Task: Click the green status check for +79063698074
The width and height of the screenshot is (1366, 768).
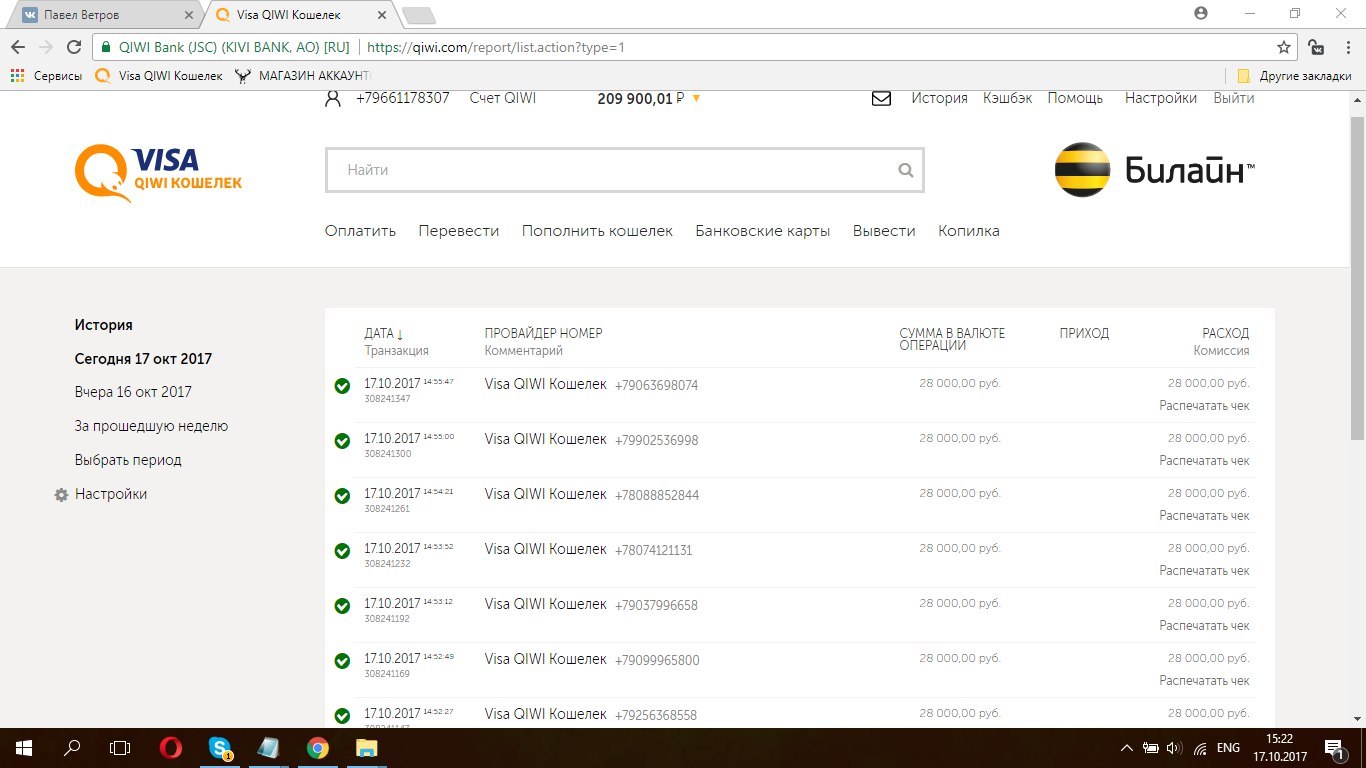Action: click(342, 386)
